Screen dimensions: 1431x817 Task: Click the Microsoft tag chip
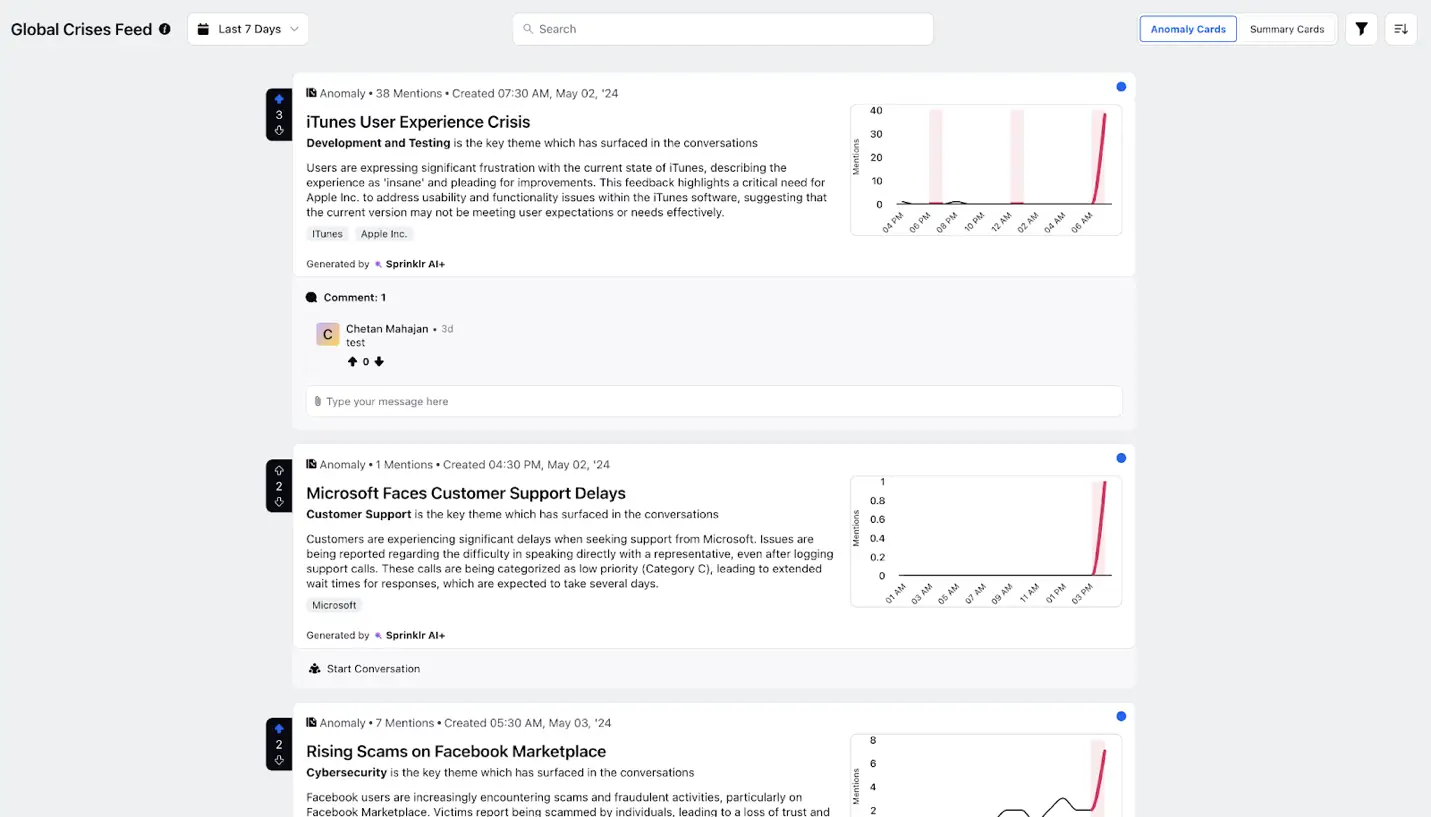click(x=334, y=605)
